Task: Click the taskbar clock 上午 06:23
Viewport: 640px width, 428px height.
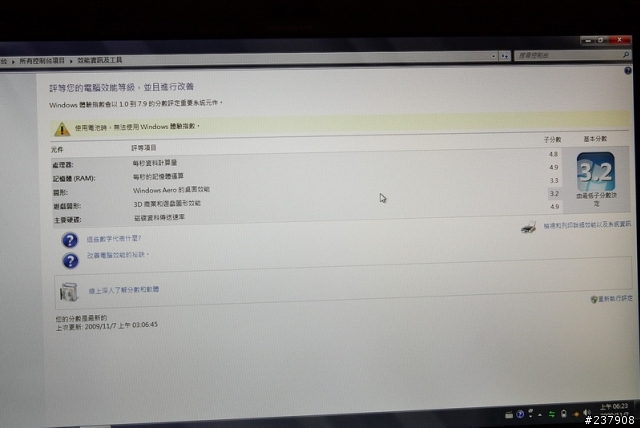Action: tap(614, 406)
